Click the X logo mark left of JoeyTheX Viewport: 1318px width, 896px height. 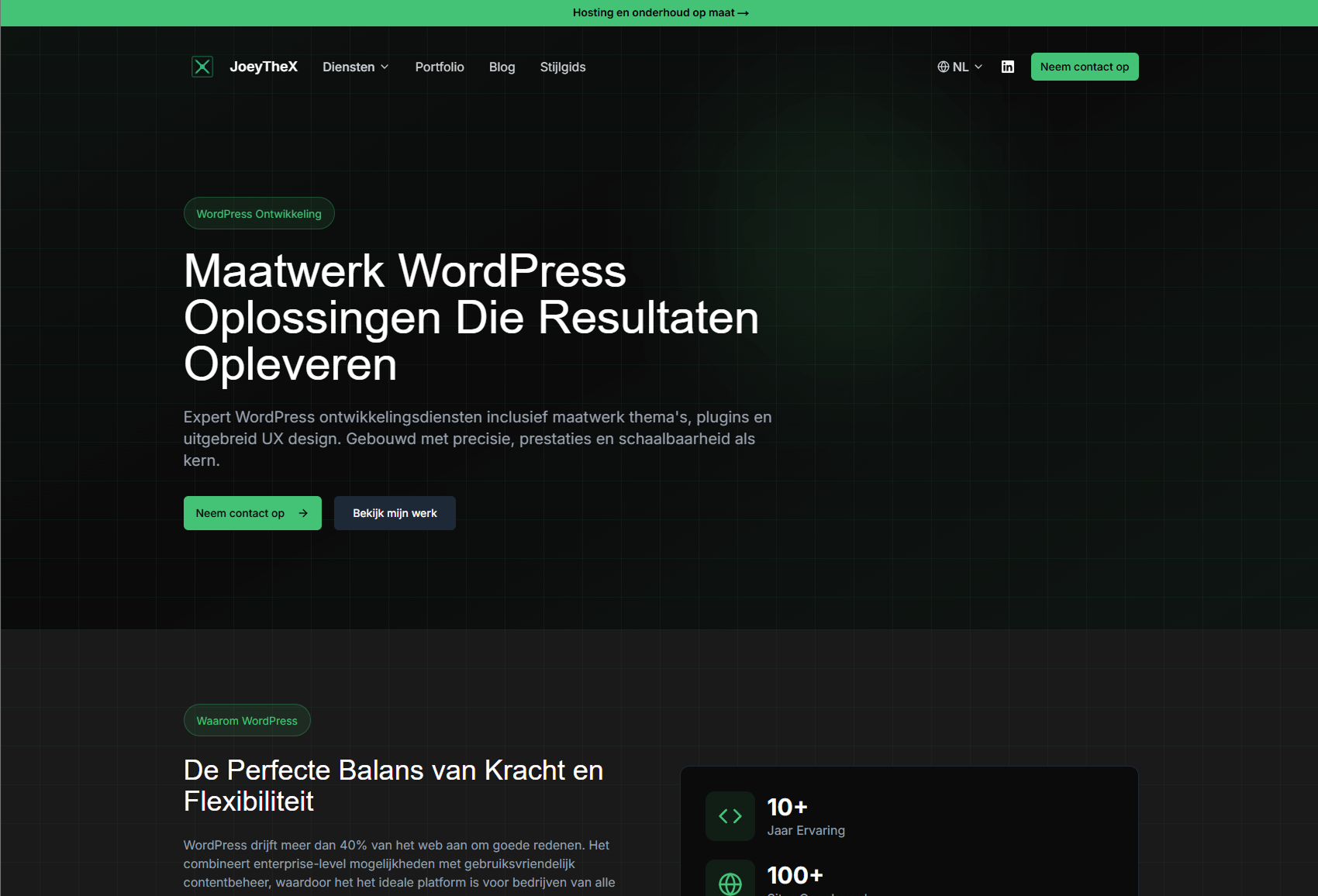coord(202,67)
